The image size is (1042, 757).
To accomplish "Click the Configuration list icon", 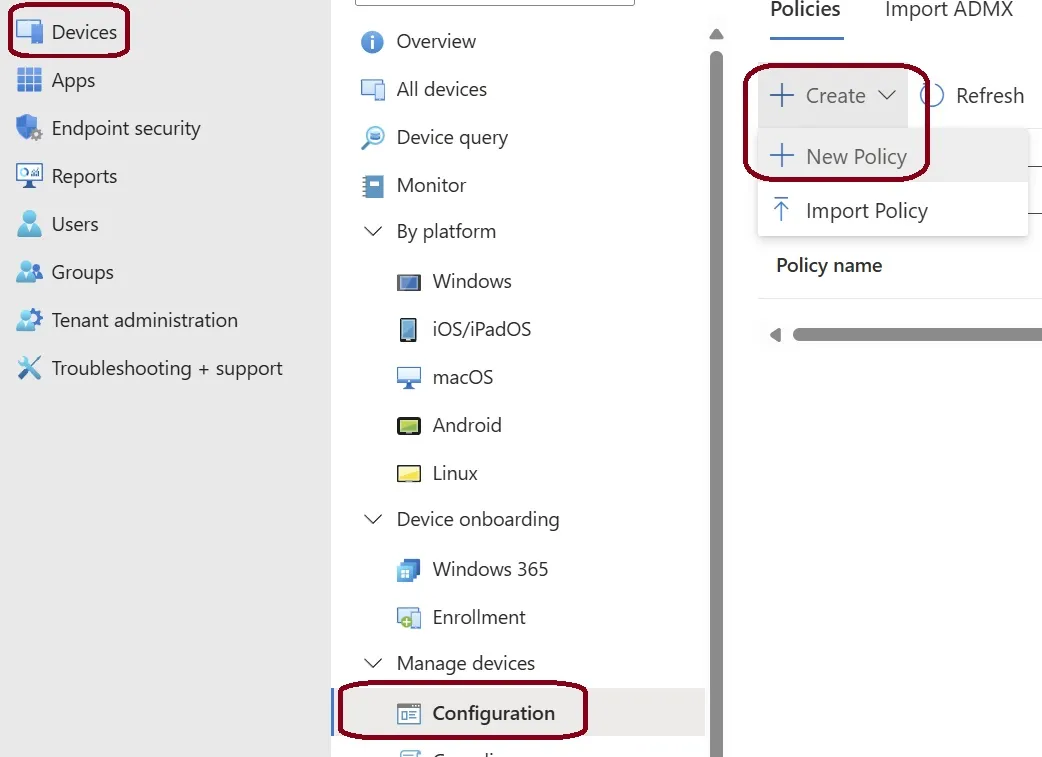I will tap(409, 714).
